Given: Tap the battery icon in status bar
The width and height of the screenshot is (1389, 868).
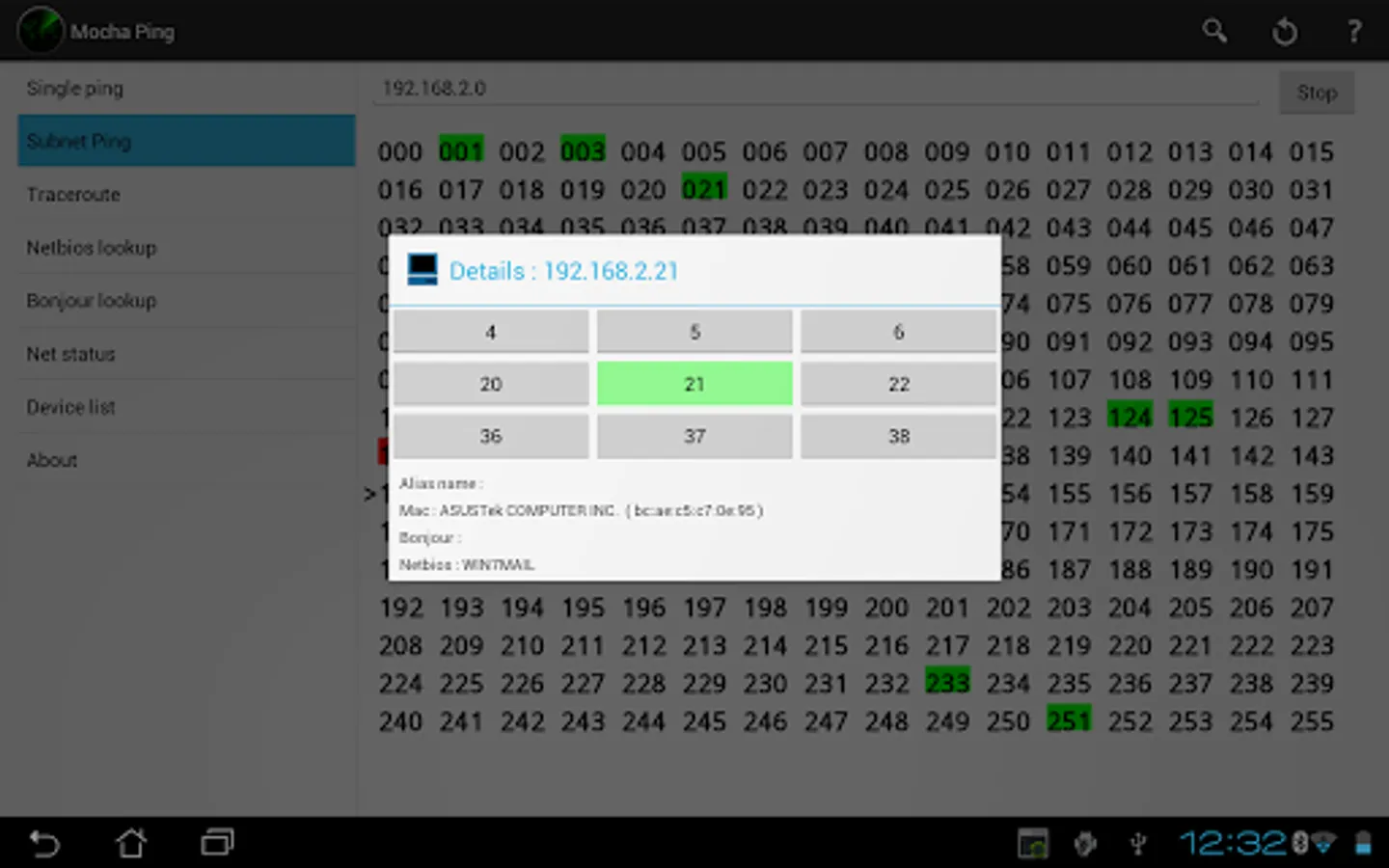Looking at the screenshot, I should tap(1363, 844).
